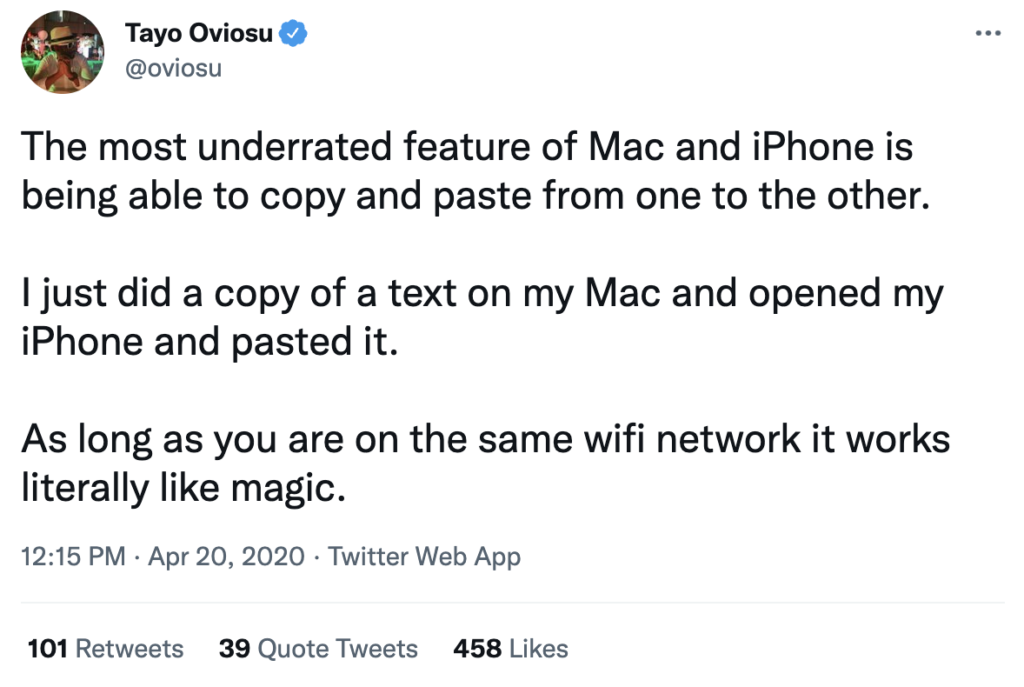Click the 12:15 PM timestamp

click(x=73, y=556)
